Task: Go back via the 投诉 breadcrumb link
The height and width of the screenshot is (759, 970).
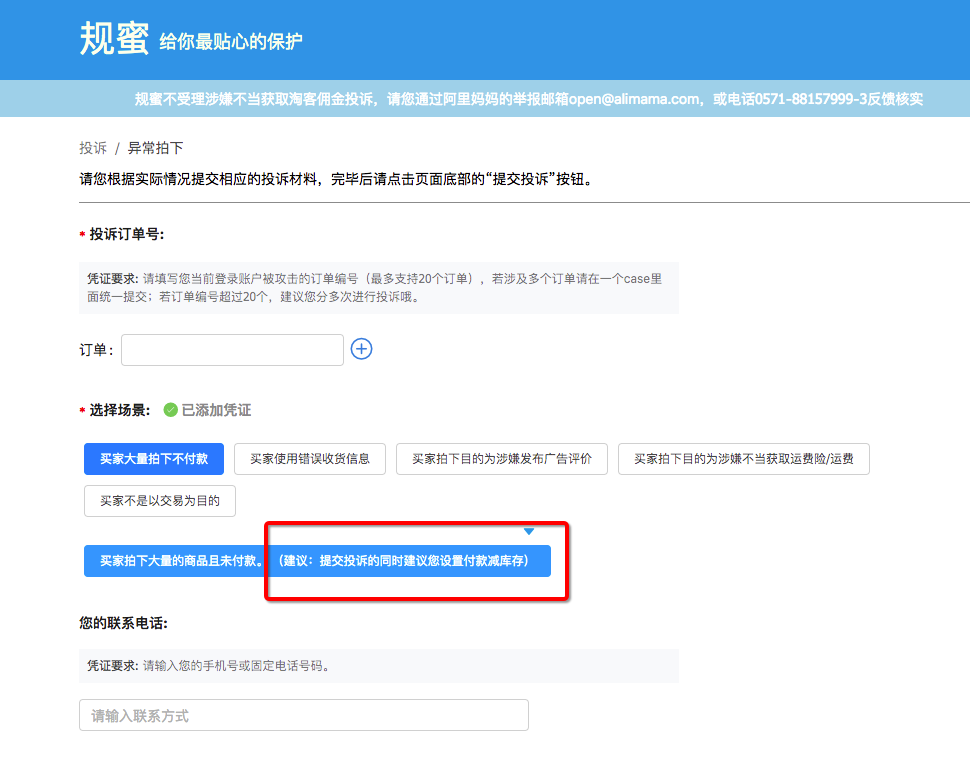Action: [93, 148]
